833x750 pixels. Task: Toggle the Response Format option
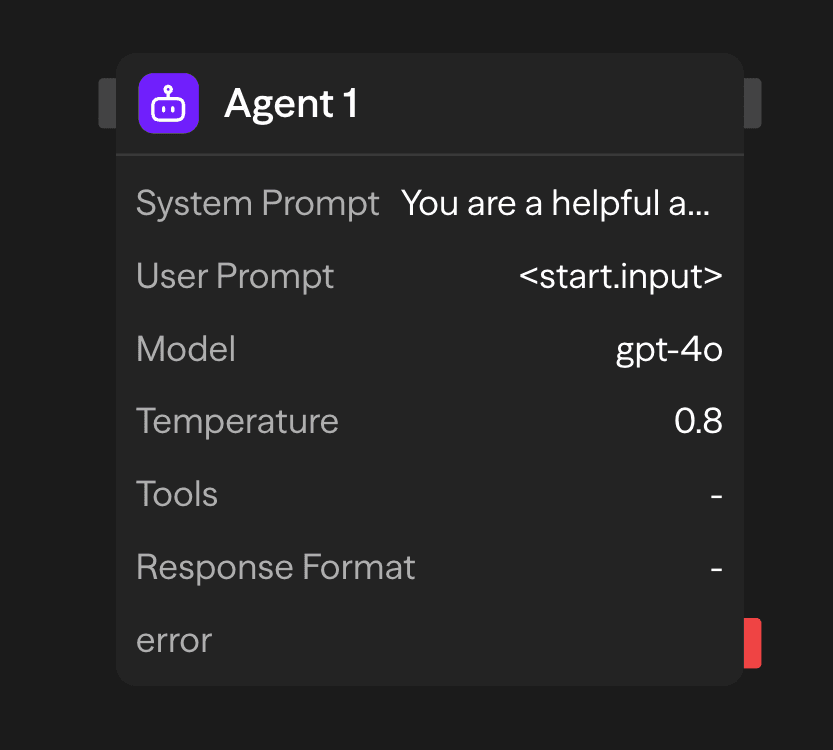(430, 567)
